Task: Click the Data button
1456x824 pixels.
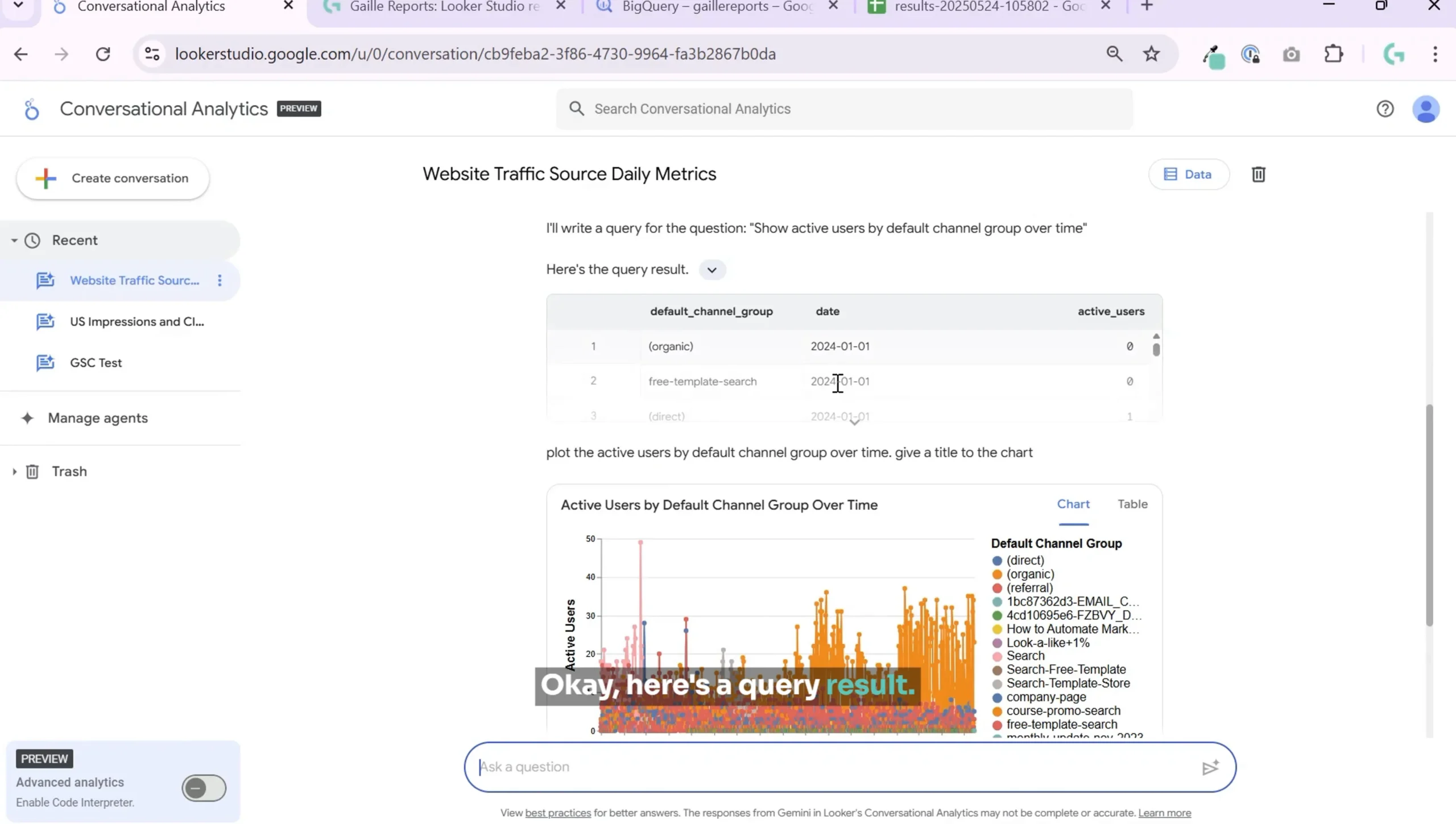Action: point(1189,174)
